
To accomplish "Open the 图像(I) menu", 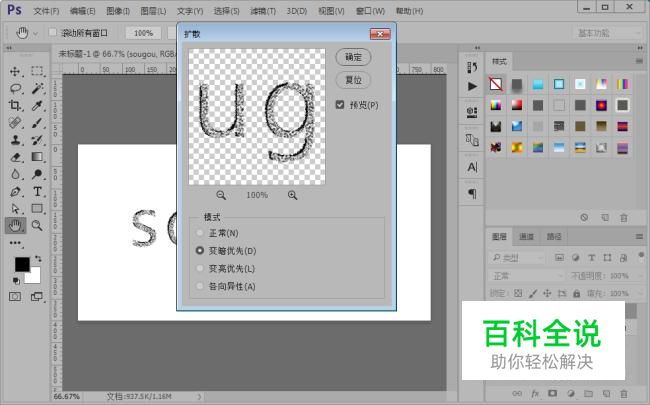I will (118, 11).
